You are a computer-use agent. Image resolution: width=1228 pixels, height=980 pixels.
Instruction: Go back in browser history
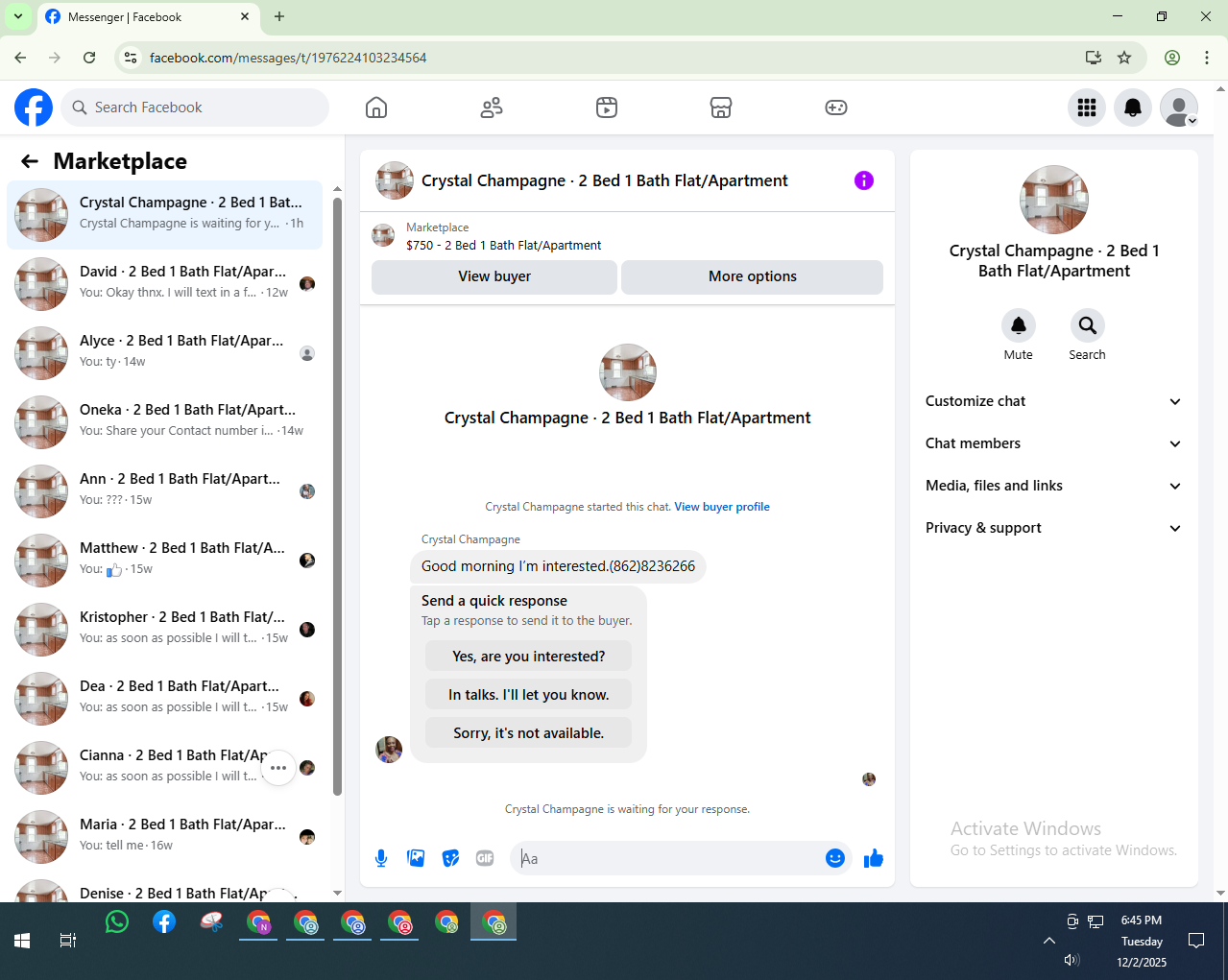point(20,58)
